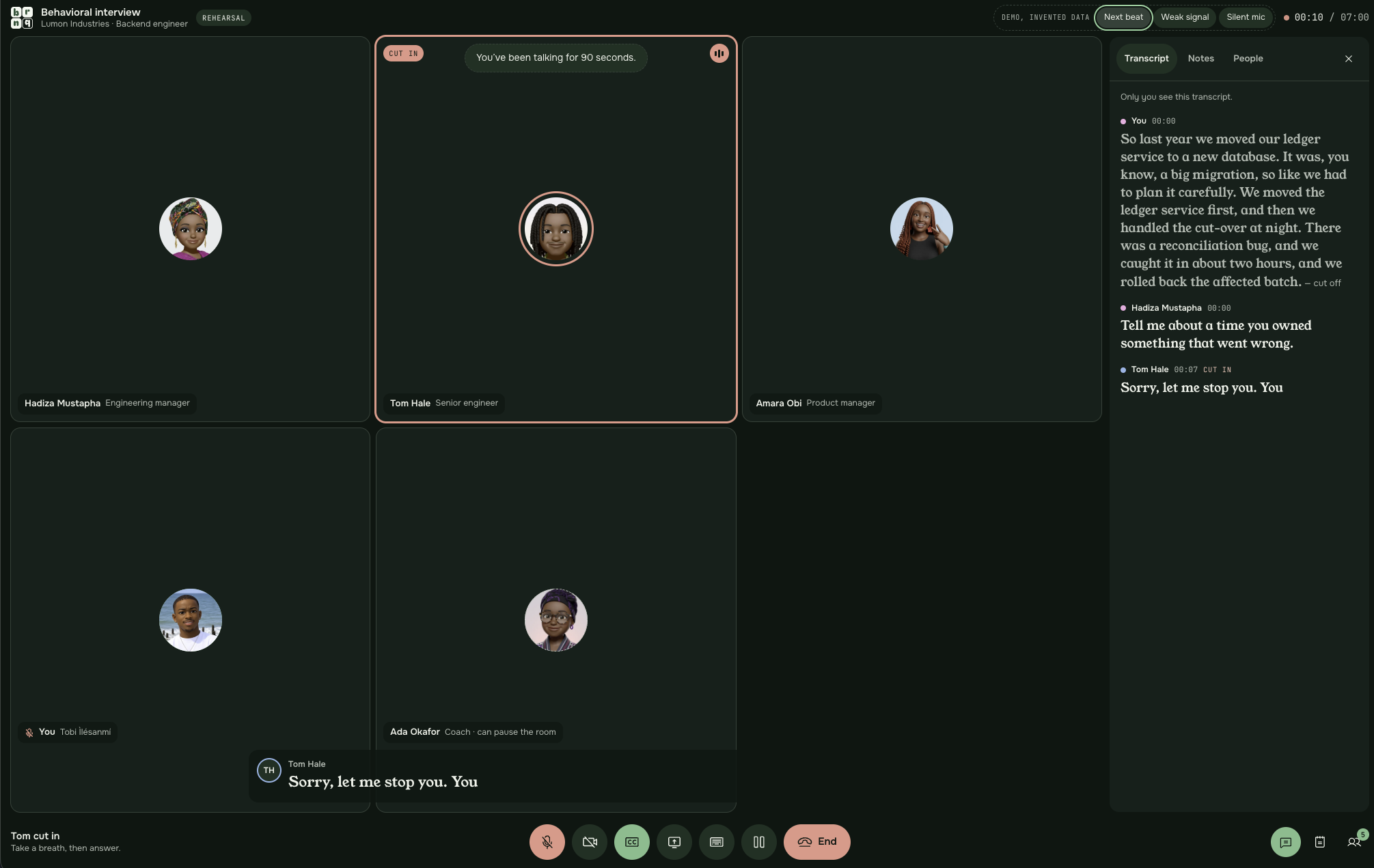The width and height of the screenshot is (1374, 868).
Task: Click 'Tom Hale Senior engineer' name label
Action: pos(444,403)
